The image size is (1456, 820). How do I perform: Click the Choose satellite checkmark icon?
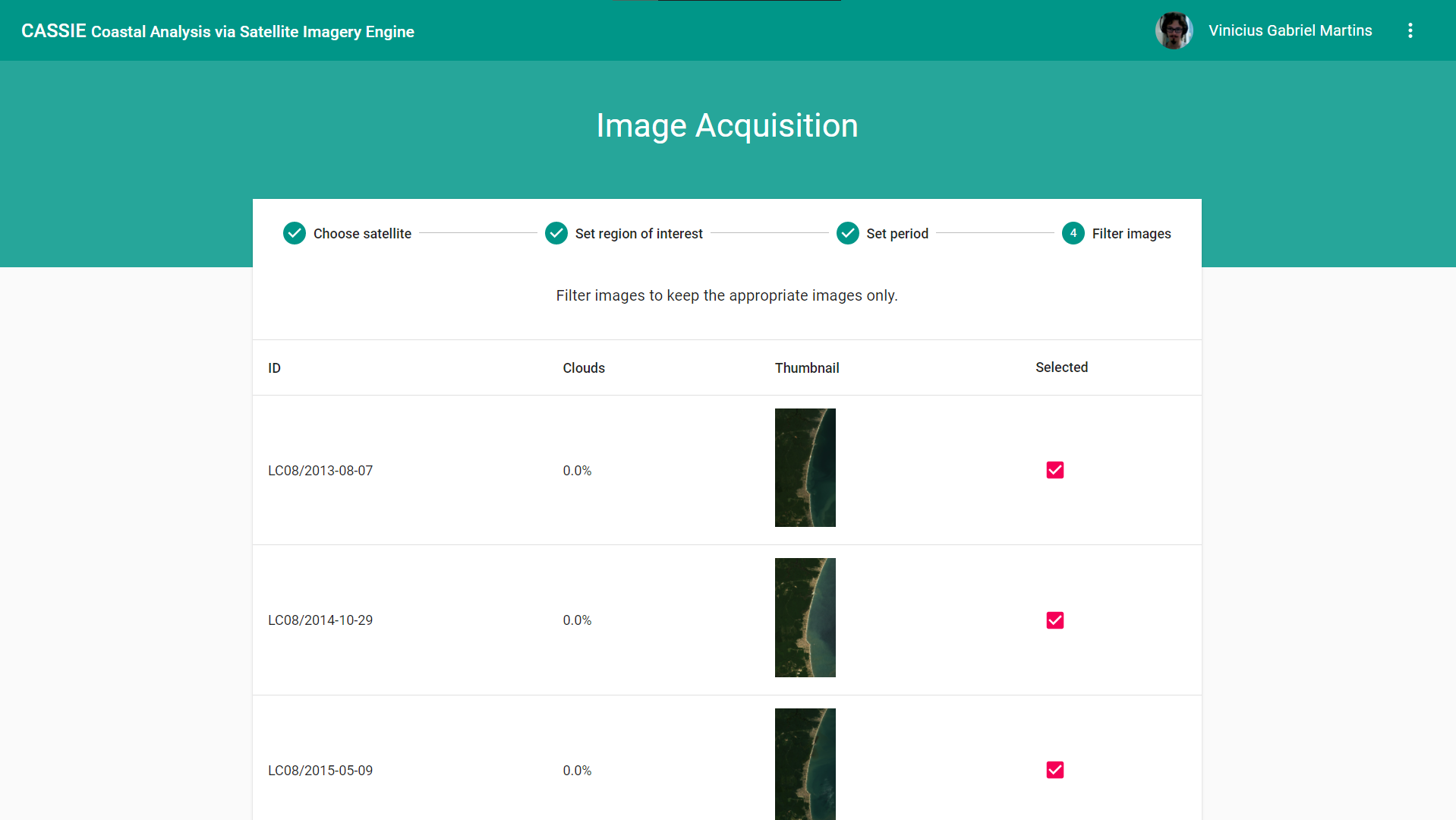tap(295, 233)
